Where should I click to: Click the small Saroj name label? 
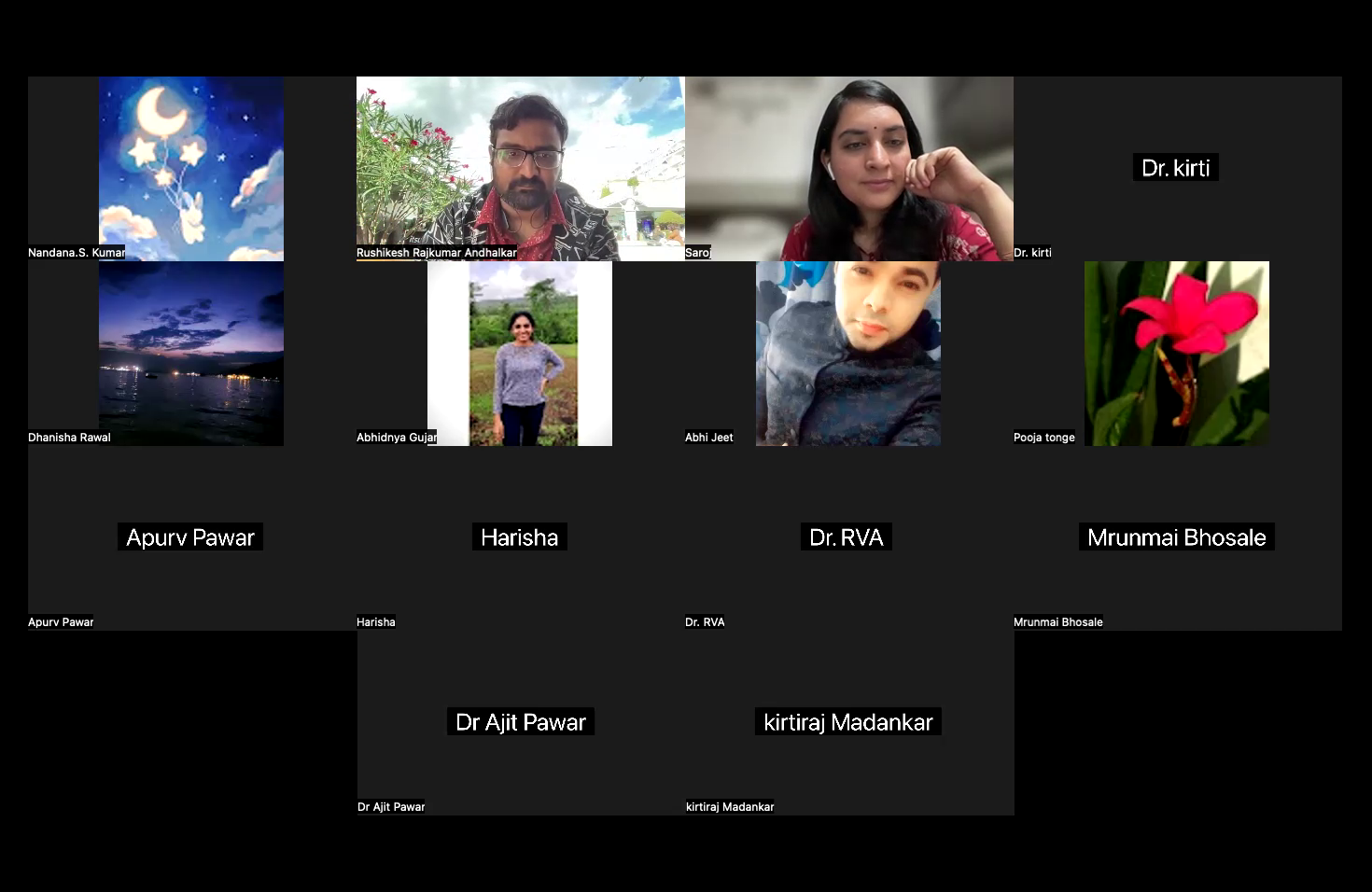697,253
